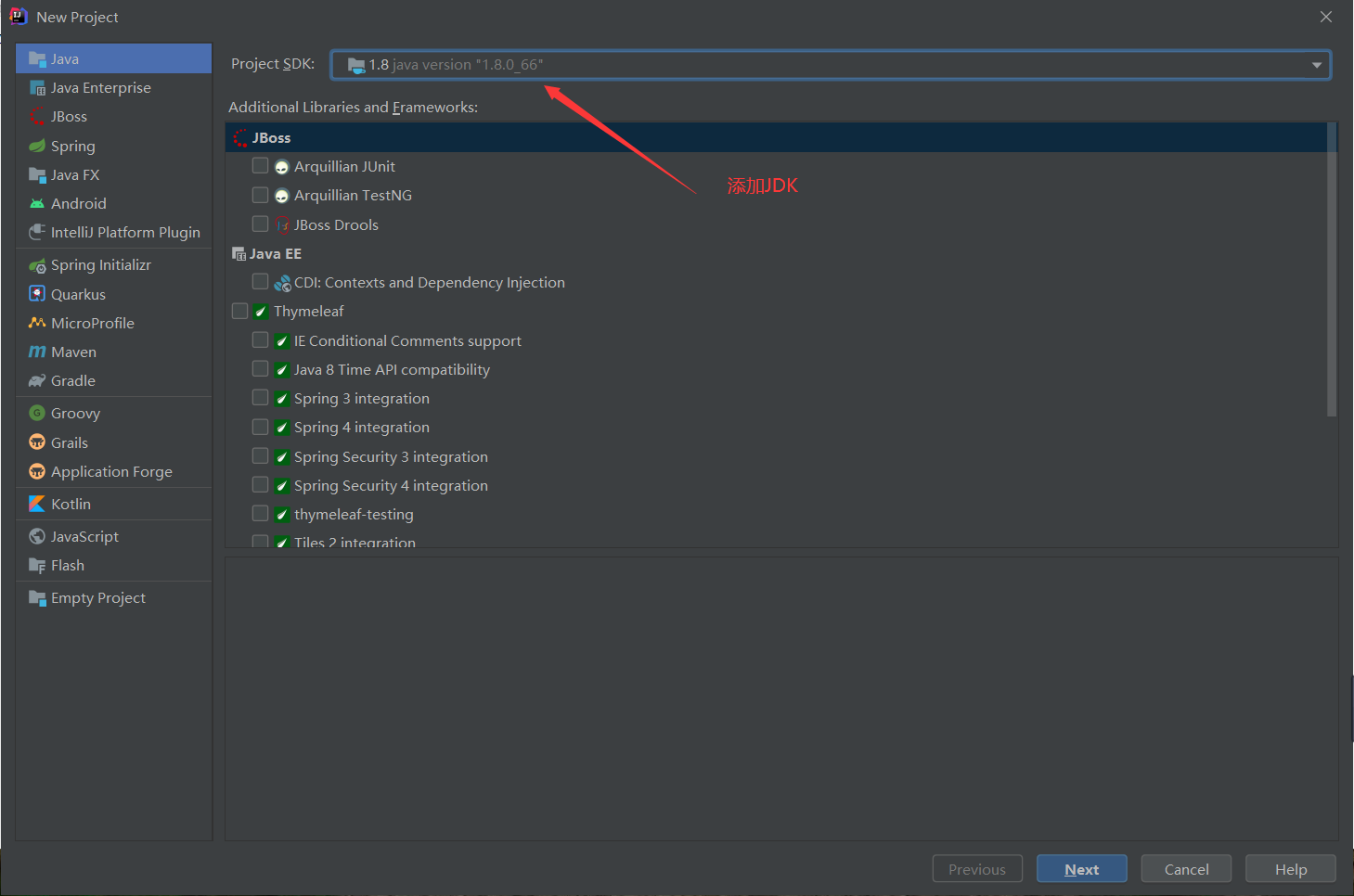Select MicroProfile in project list
Screen dimensions: 1354x896
pyautogui.click(x=113, y=323)
